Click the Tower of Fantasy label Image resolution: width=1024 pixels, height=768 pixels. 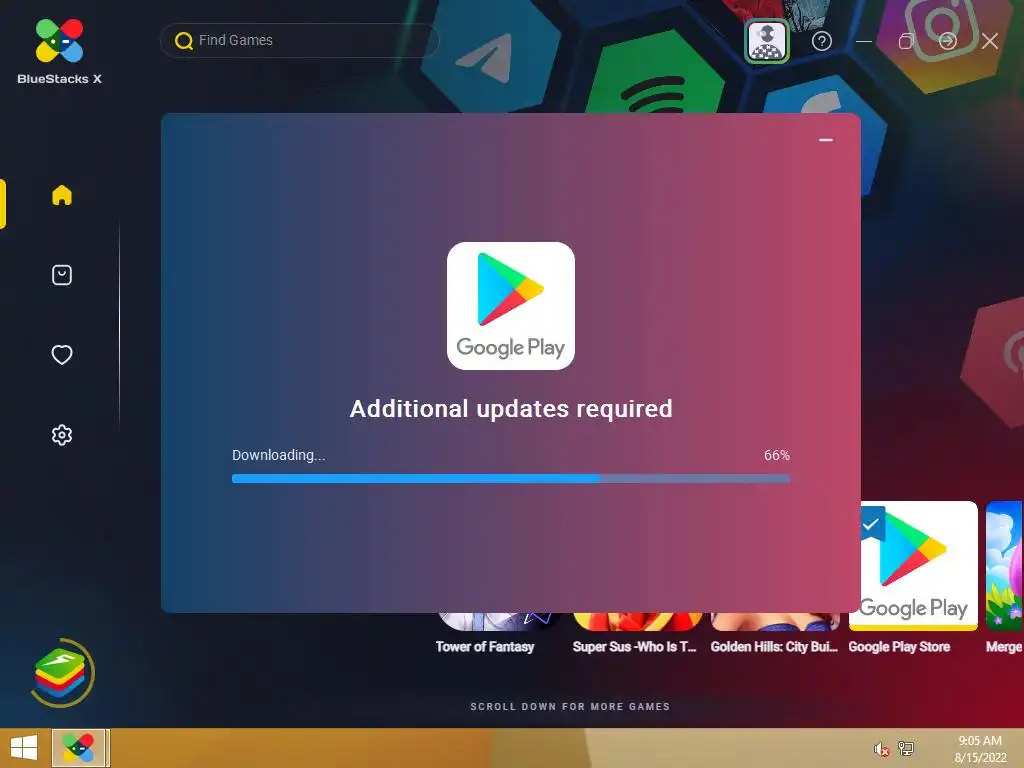[485, 647]
